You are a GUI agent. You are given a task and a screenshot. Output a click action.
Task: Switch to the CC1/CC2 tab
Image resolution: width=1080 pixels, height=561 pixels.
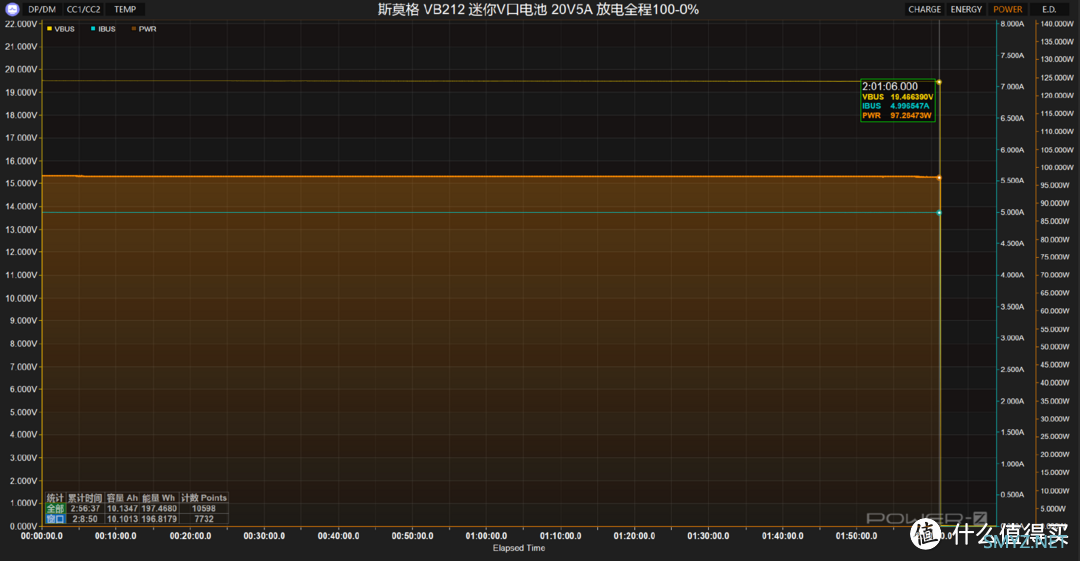click(x=83, y=10)
